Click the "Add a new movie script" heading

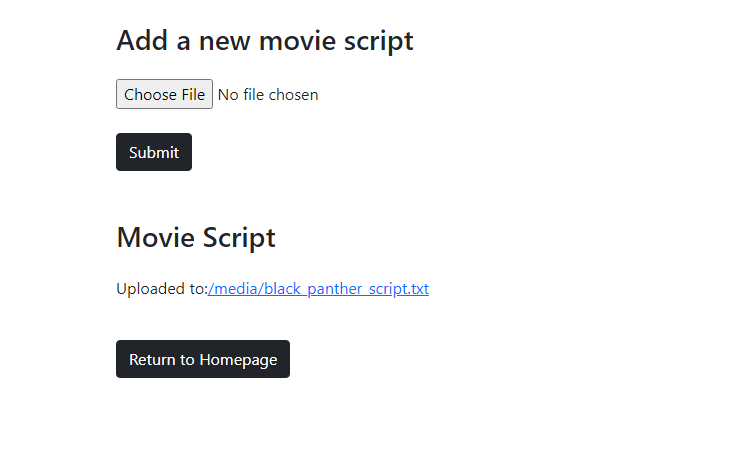(265, 41)
